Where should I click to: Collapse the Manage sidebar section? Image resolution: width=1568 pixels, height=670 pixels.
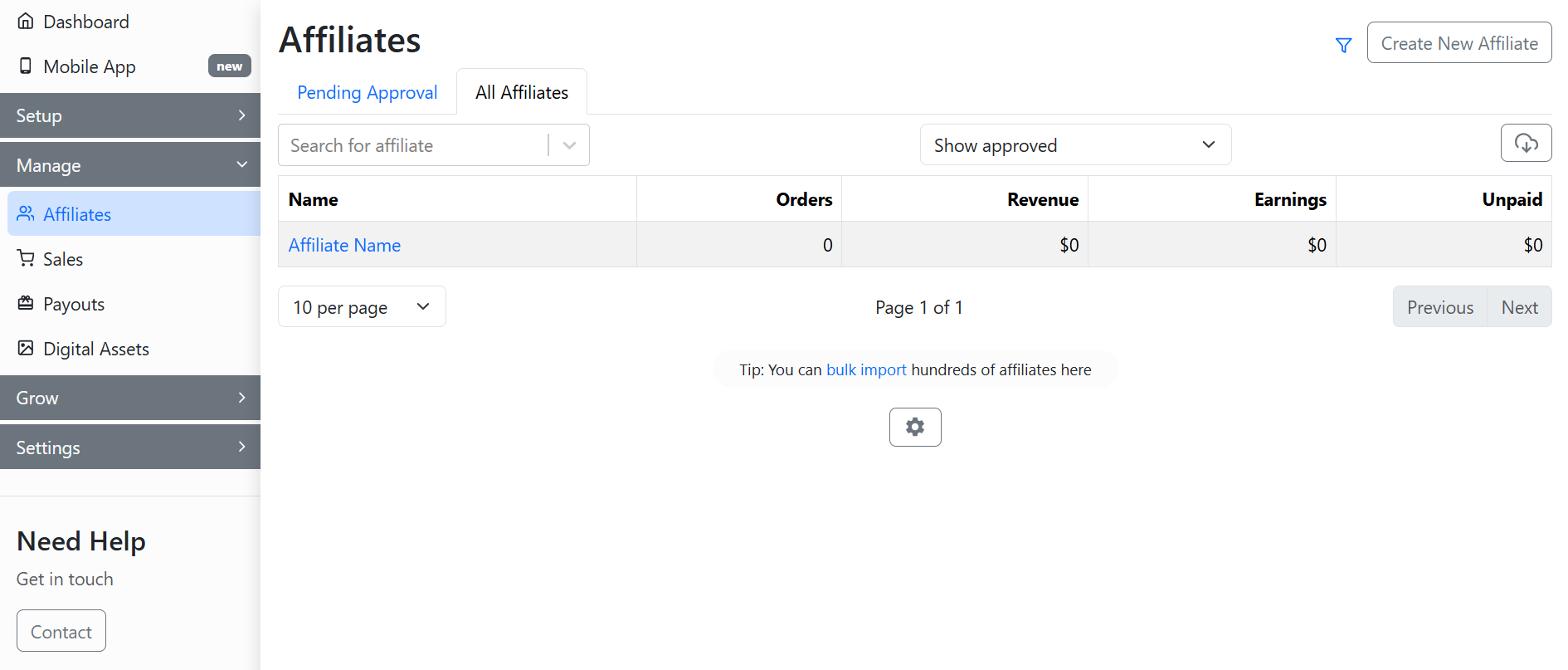[x=130, y=165]
